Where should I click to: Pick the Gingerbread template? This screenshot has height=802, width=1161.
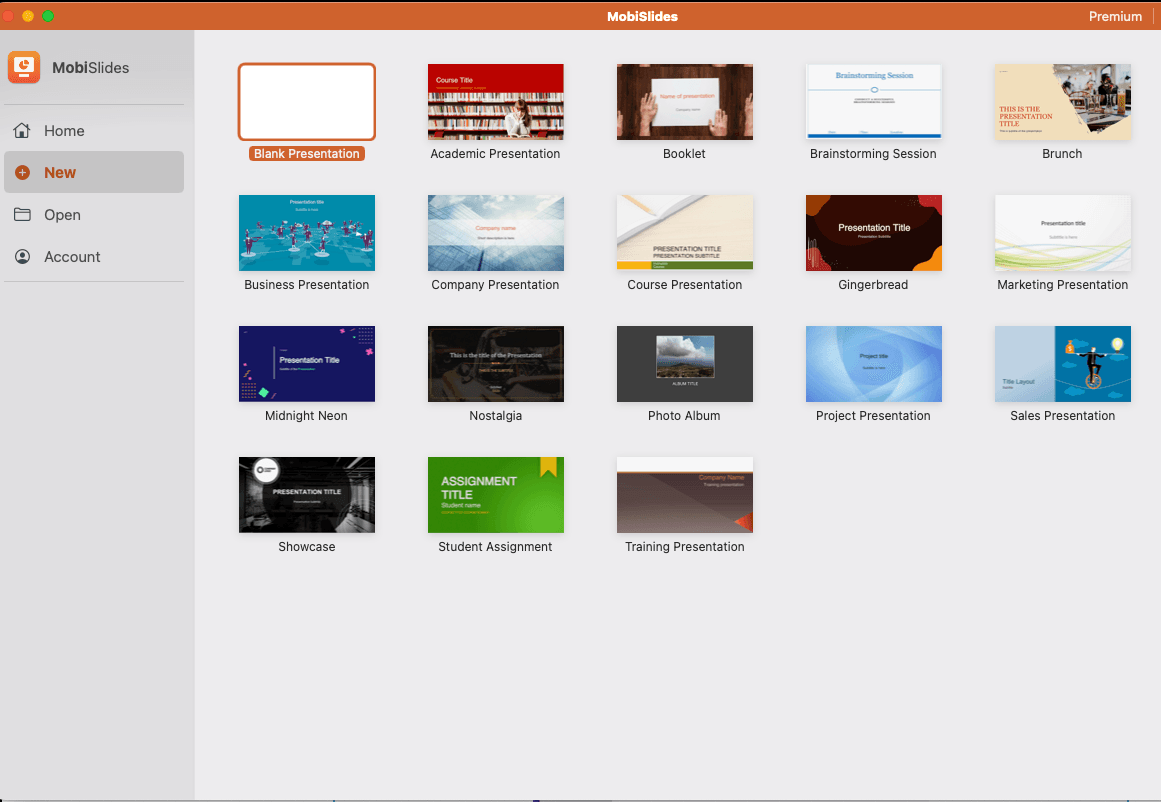[x=873, y=233]
